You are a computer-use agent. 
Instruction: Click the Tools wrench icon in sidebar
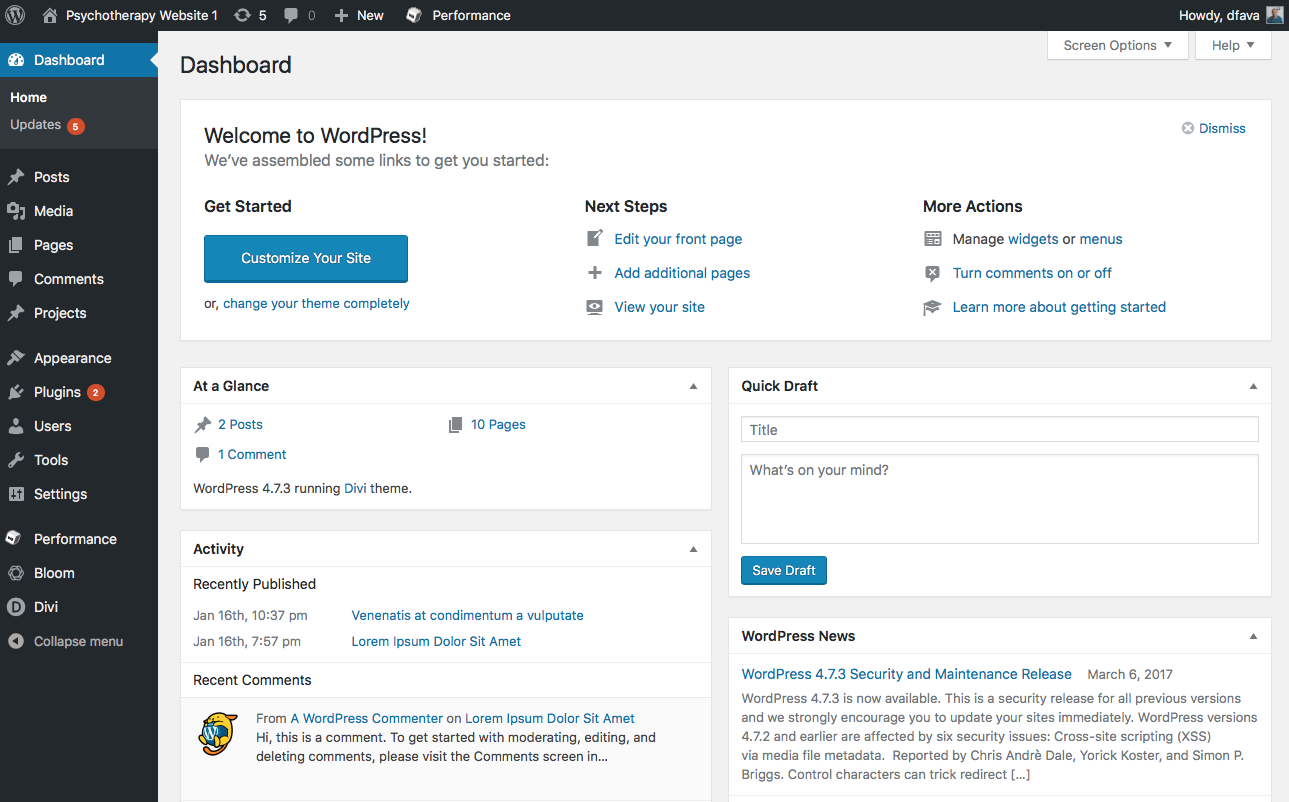point(16,460)
